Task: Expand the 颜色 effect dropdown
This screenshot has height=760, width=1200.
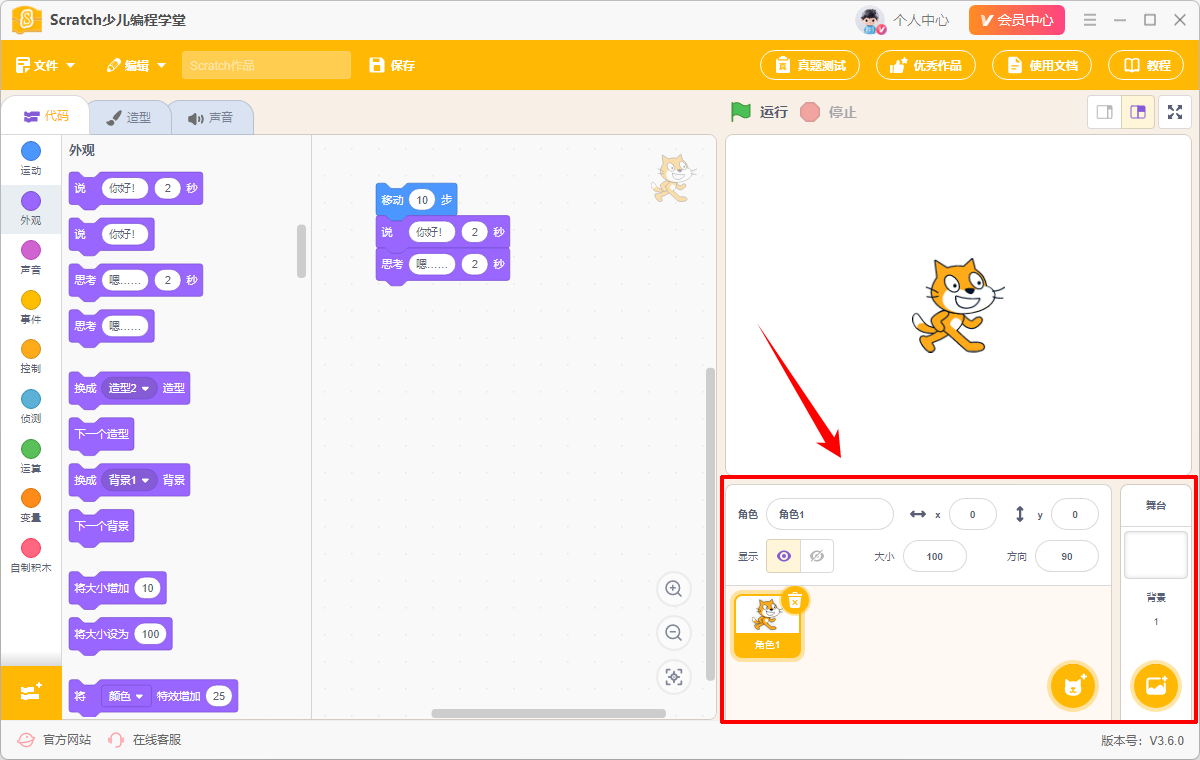Action: (x=126, y=696)
